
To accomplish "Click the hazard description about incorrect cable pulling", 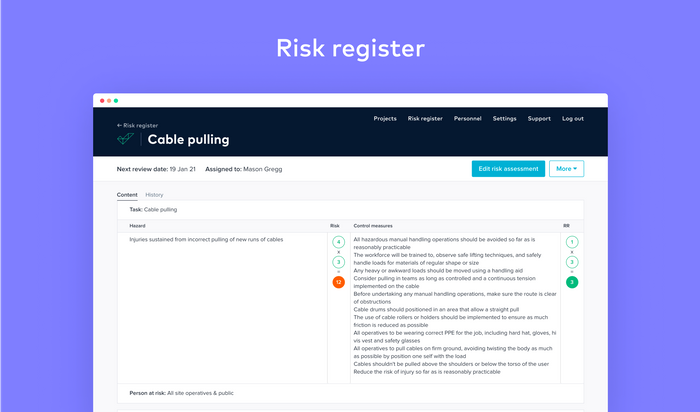I will click(x=206, y=240).
